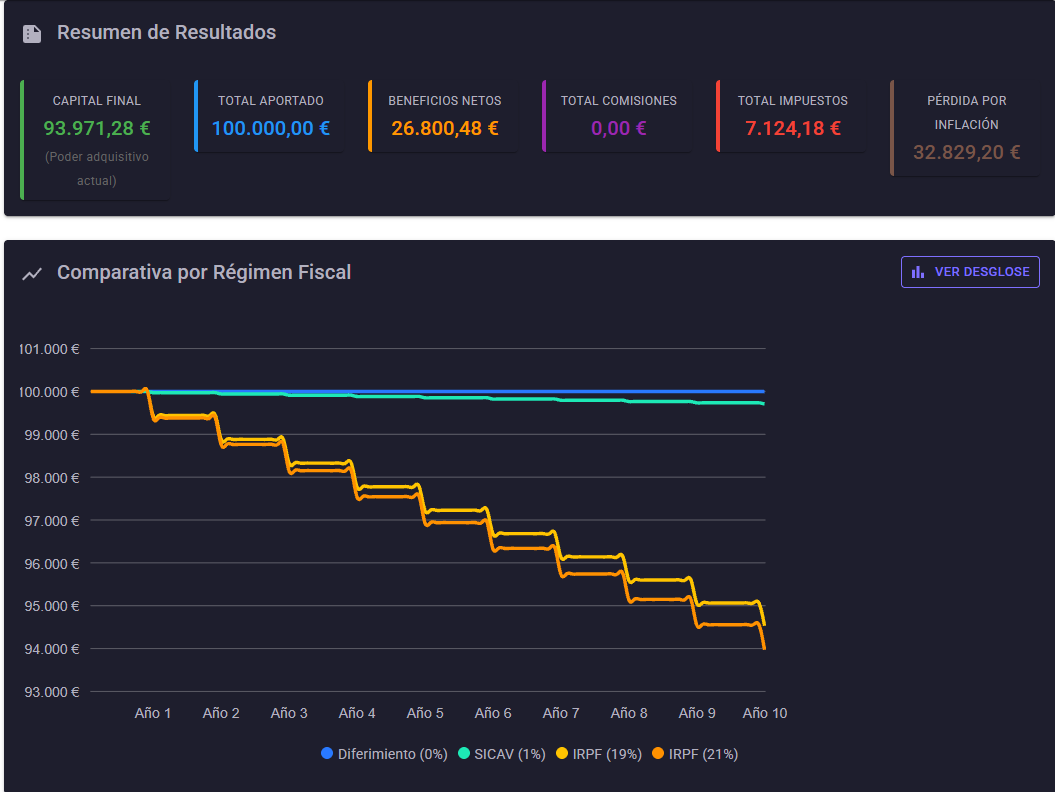
Task: Open the breakdown with VER DESGLOSE
Action: 970,271
